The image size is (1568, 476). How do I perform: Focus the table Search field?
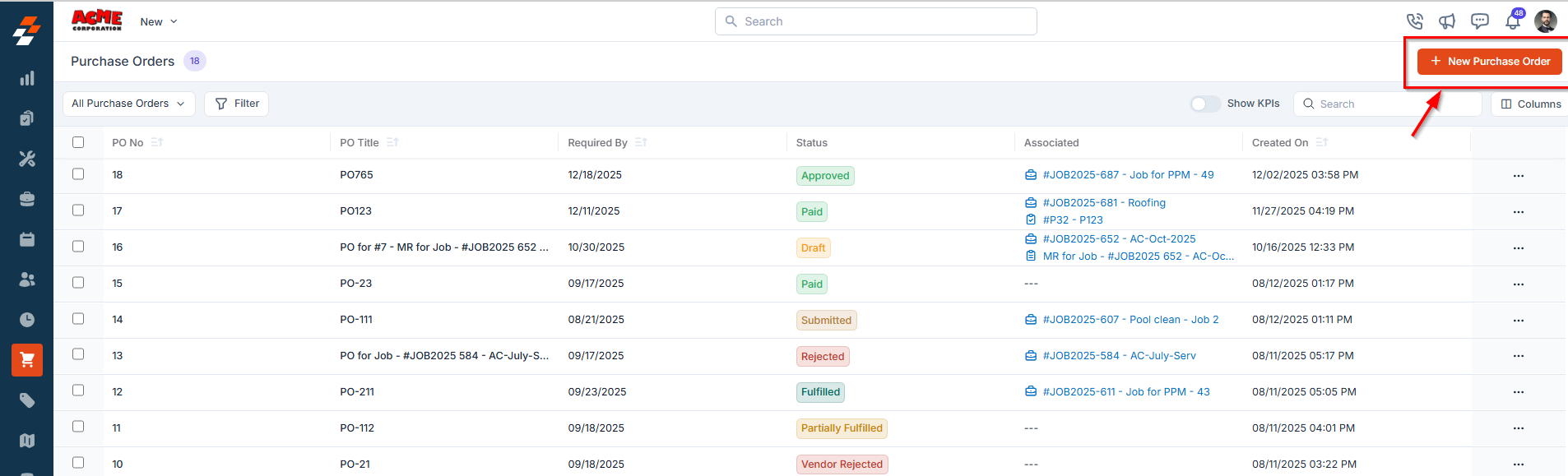[x=1388, y=104]
